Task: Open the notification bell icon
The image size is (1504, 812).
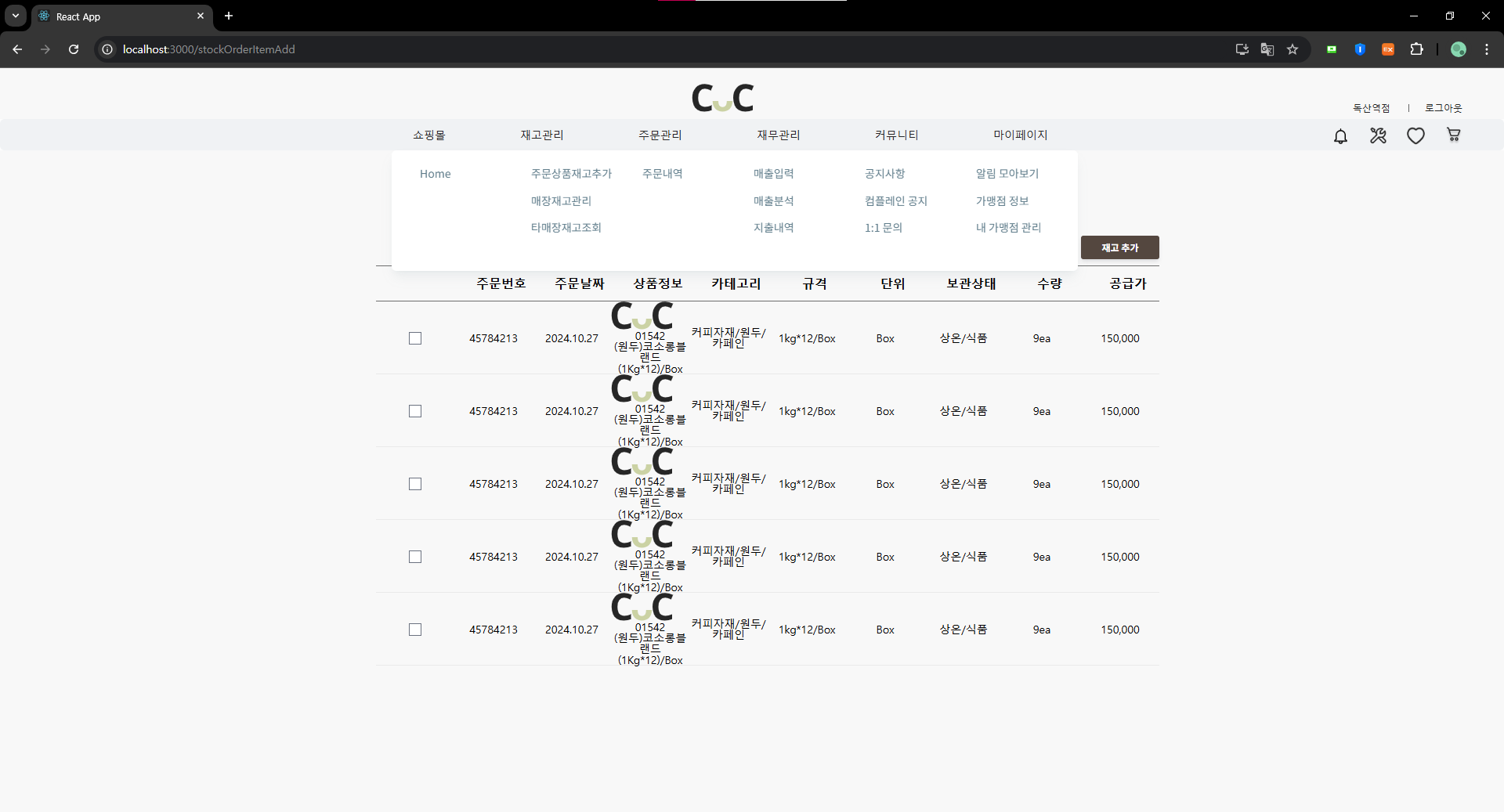Action: pos(1340,136)
